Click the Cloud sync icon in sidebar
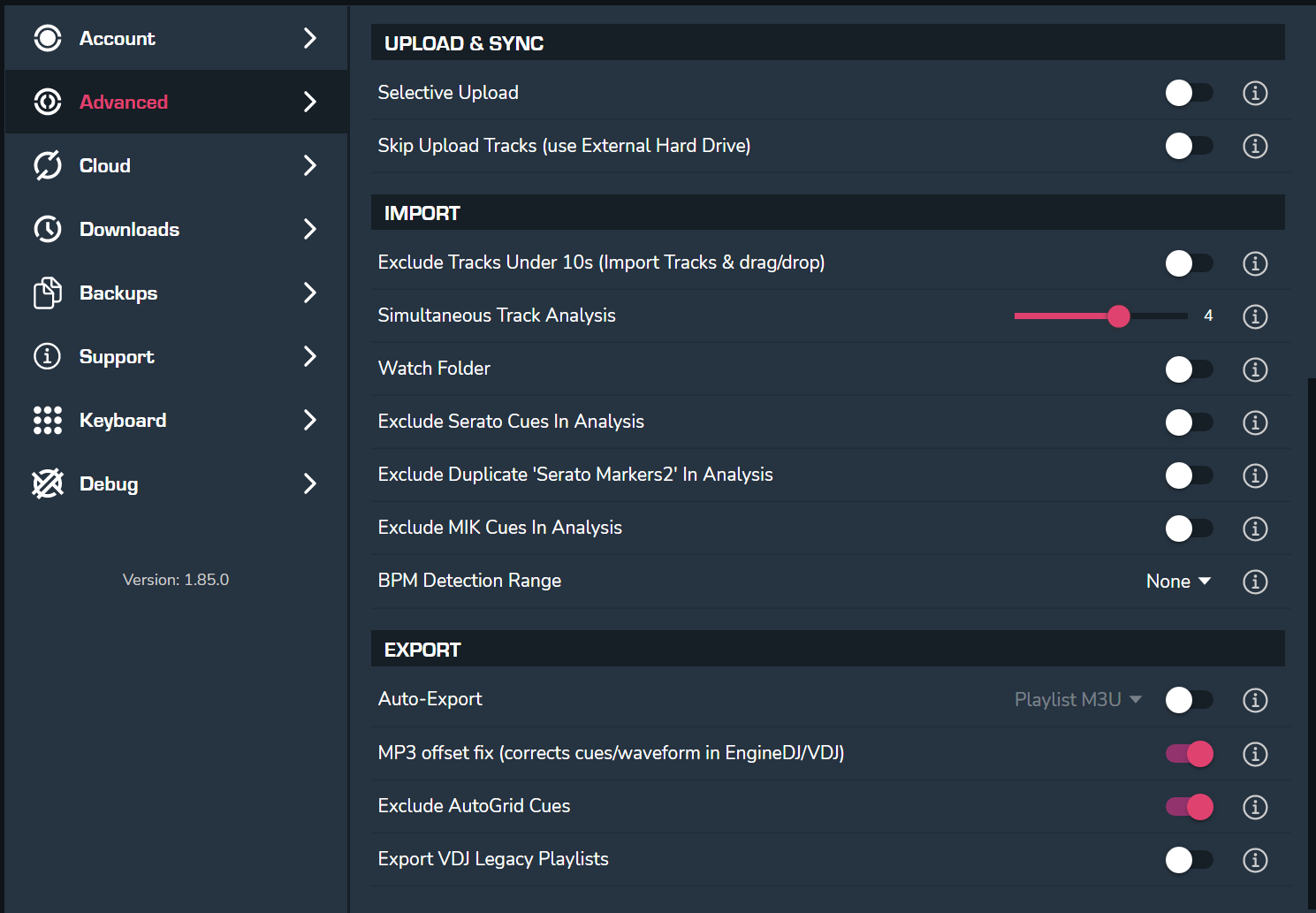 48,165
